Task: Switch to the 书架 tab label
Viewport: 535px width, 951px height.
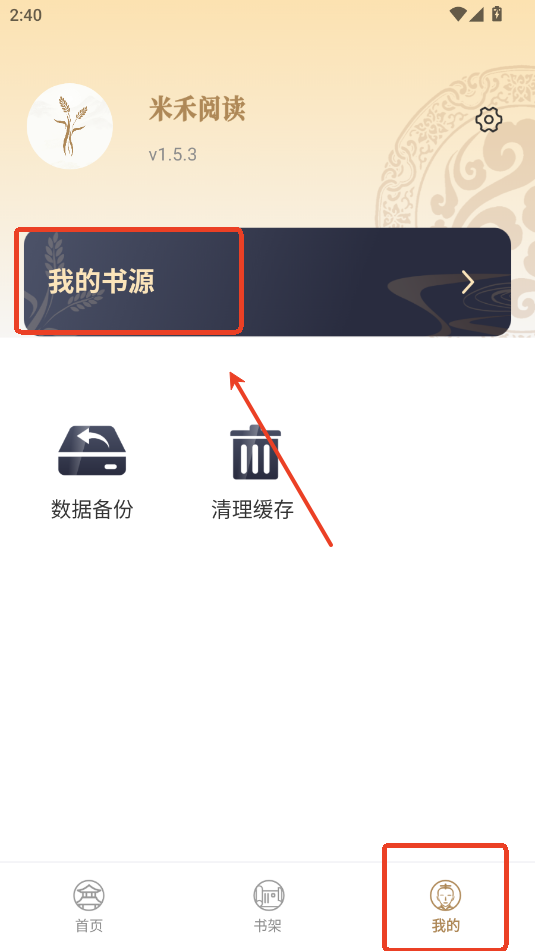Action: 268,926
